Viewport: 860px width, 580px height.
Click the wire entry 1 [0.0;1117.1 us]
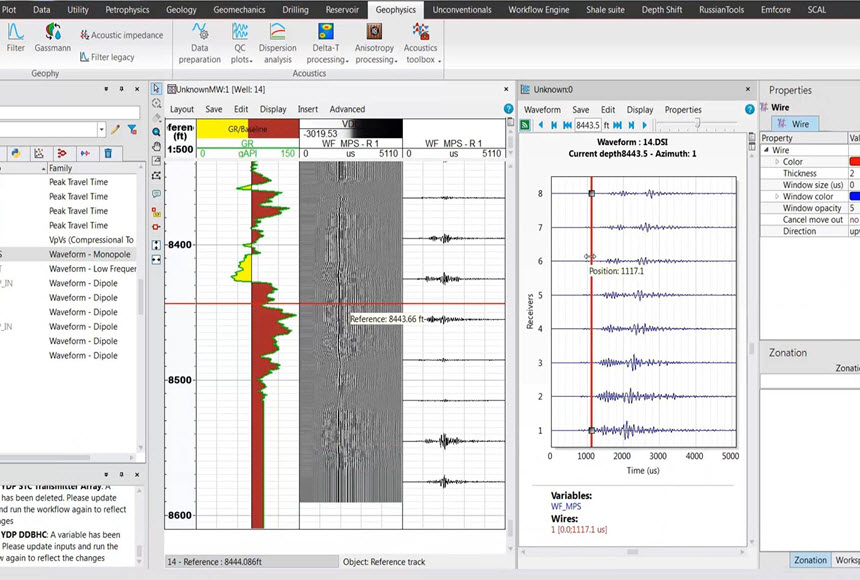point(579,530)
